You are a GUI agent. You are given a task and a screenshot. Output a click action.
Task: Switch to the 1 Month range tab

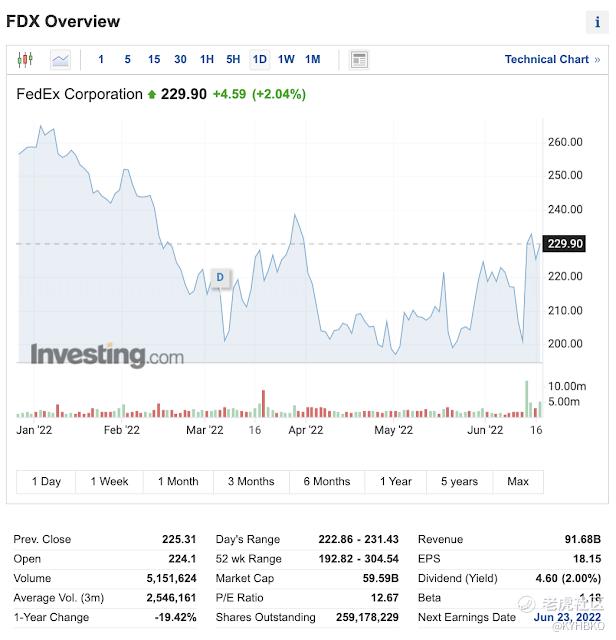tap(178, 482)
